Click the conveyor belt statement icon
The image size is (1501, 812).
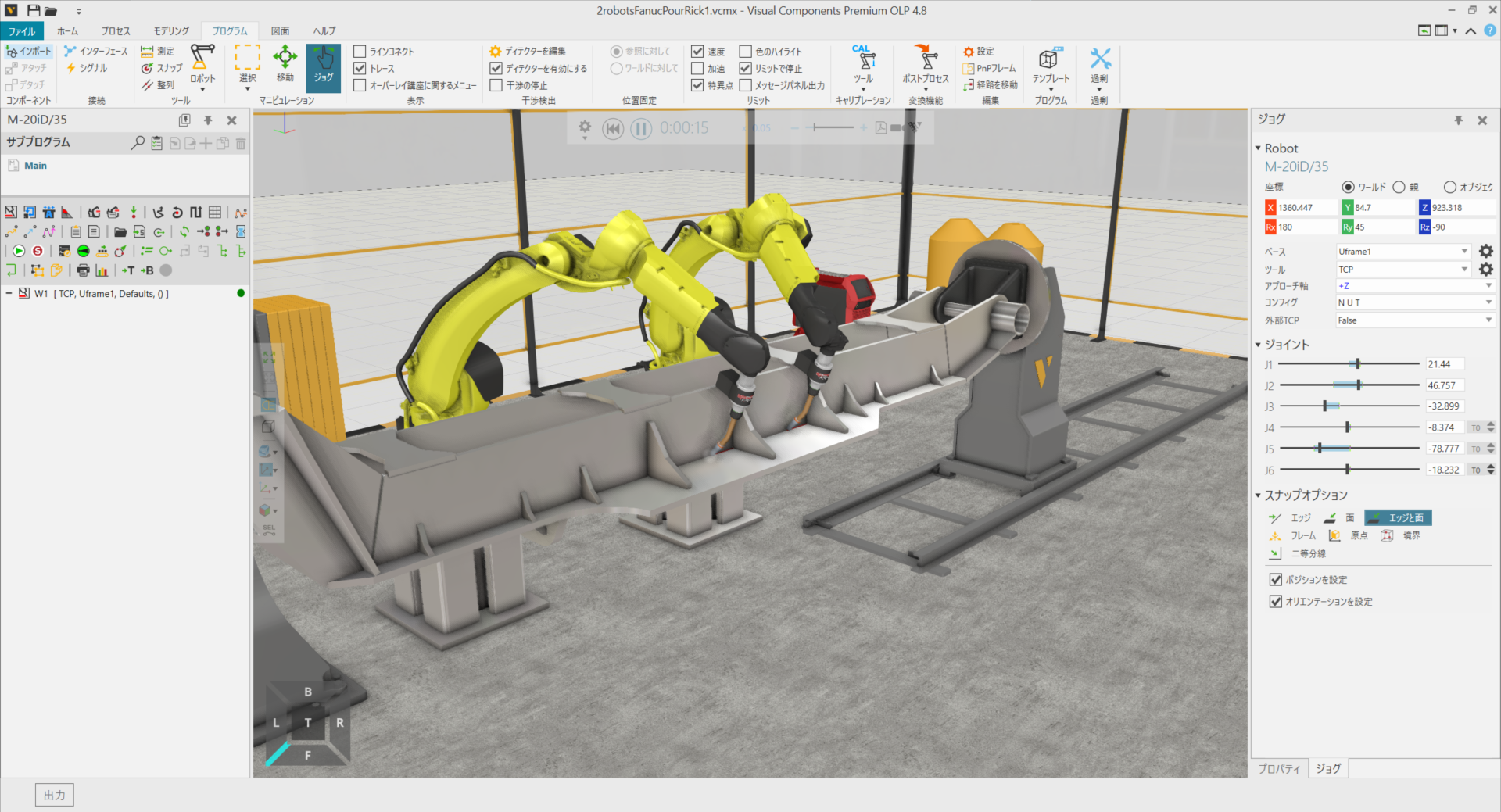(102, 251)
